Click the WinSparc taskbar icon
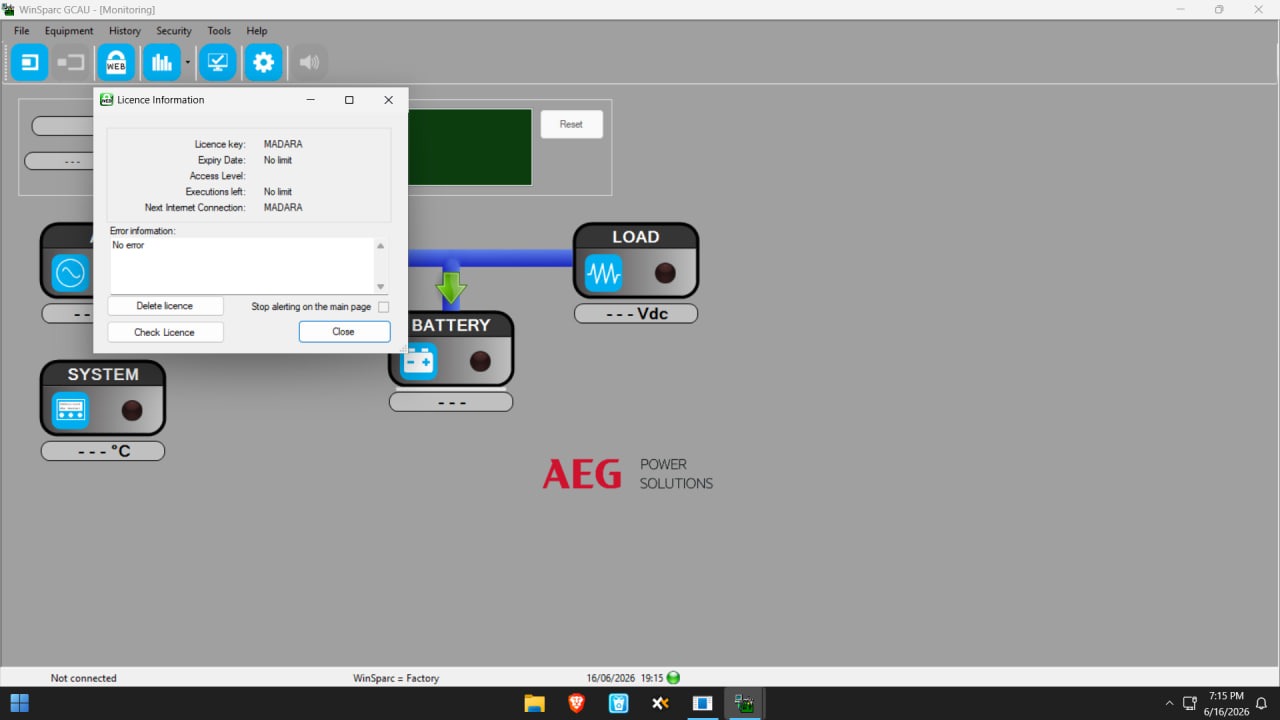 pos(744,703)
